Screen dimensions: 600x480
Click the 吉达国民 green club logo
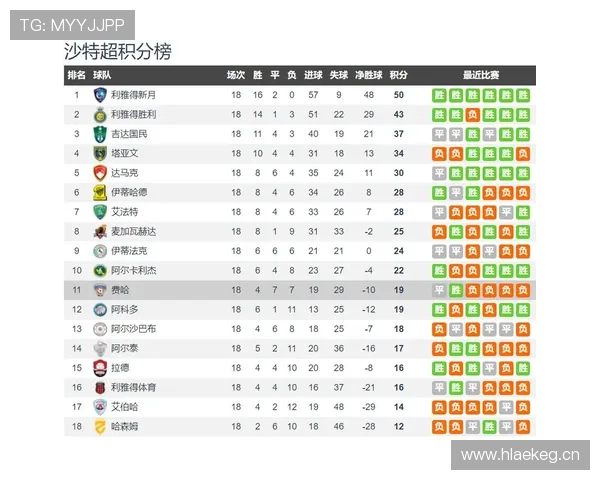[x=99, y=134]
